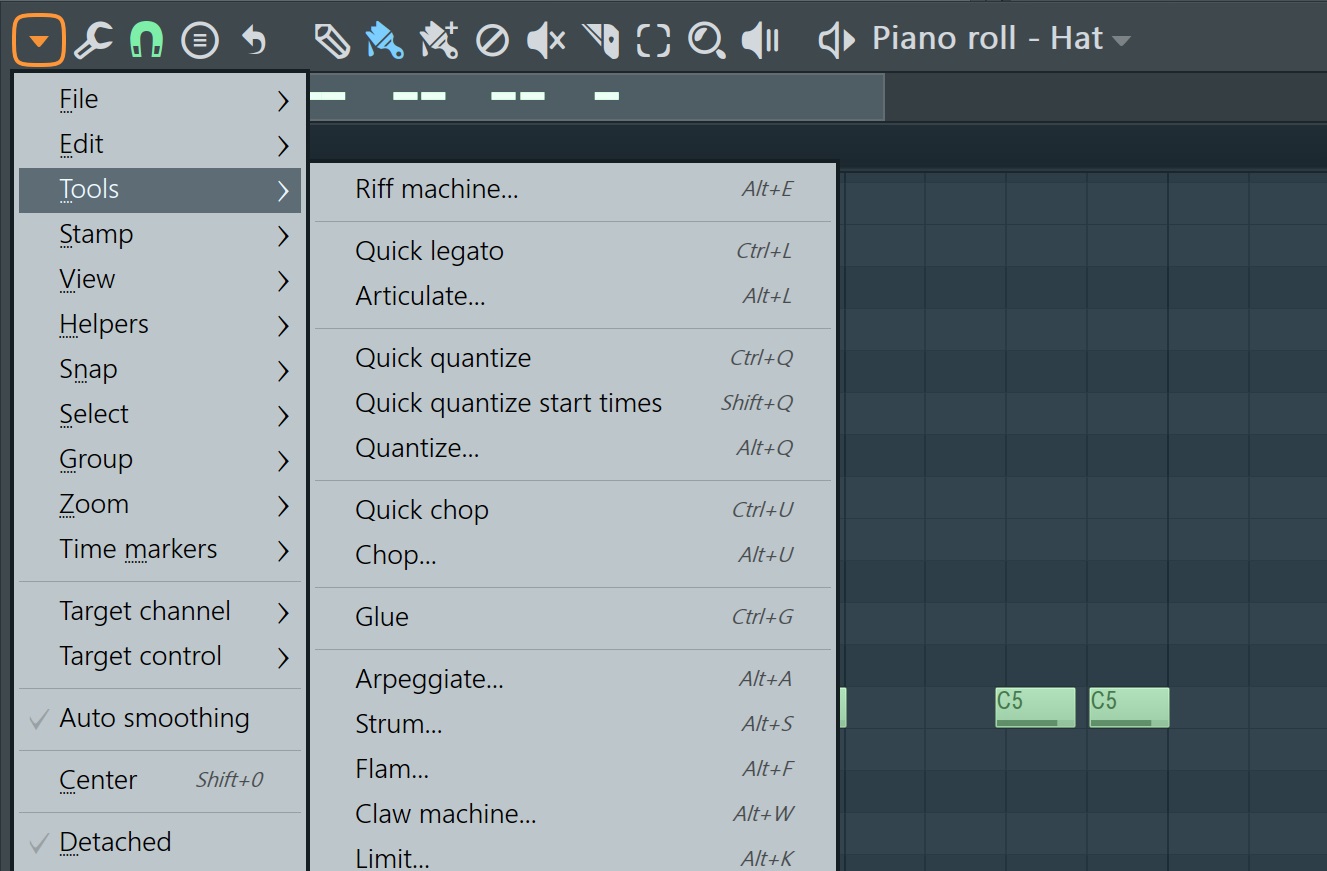Run the Riff machine
1327x871 pixels.
pyautogui.click(x=437, y=190)
